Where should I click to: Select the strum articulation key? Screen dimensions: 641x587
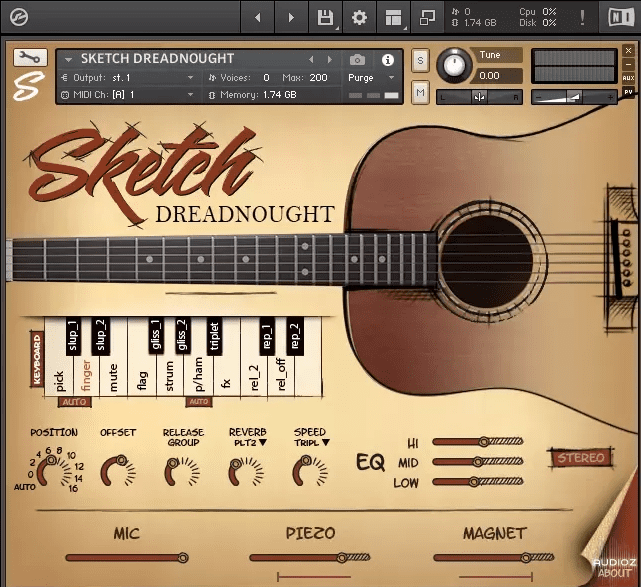point(170,375)
